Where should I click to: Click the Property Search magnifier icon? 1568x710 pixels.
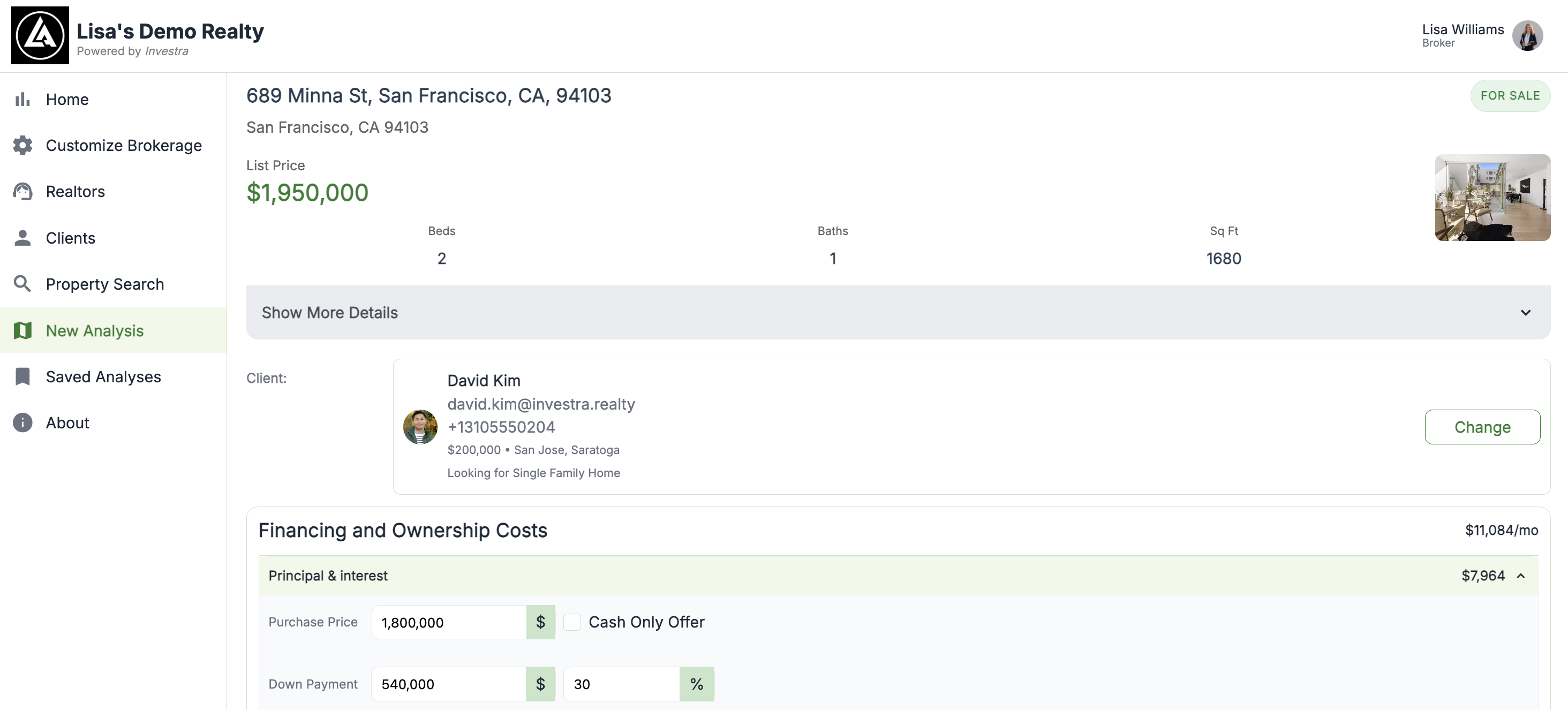(x=22, y=283)
